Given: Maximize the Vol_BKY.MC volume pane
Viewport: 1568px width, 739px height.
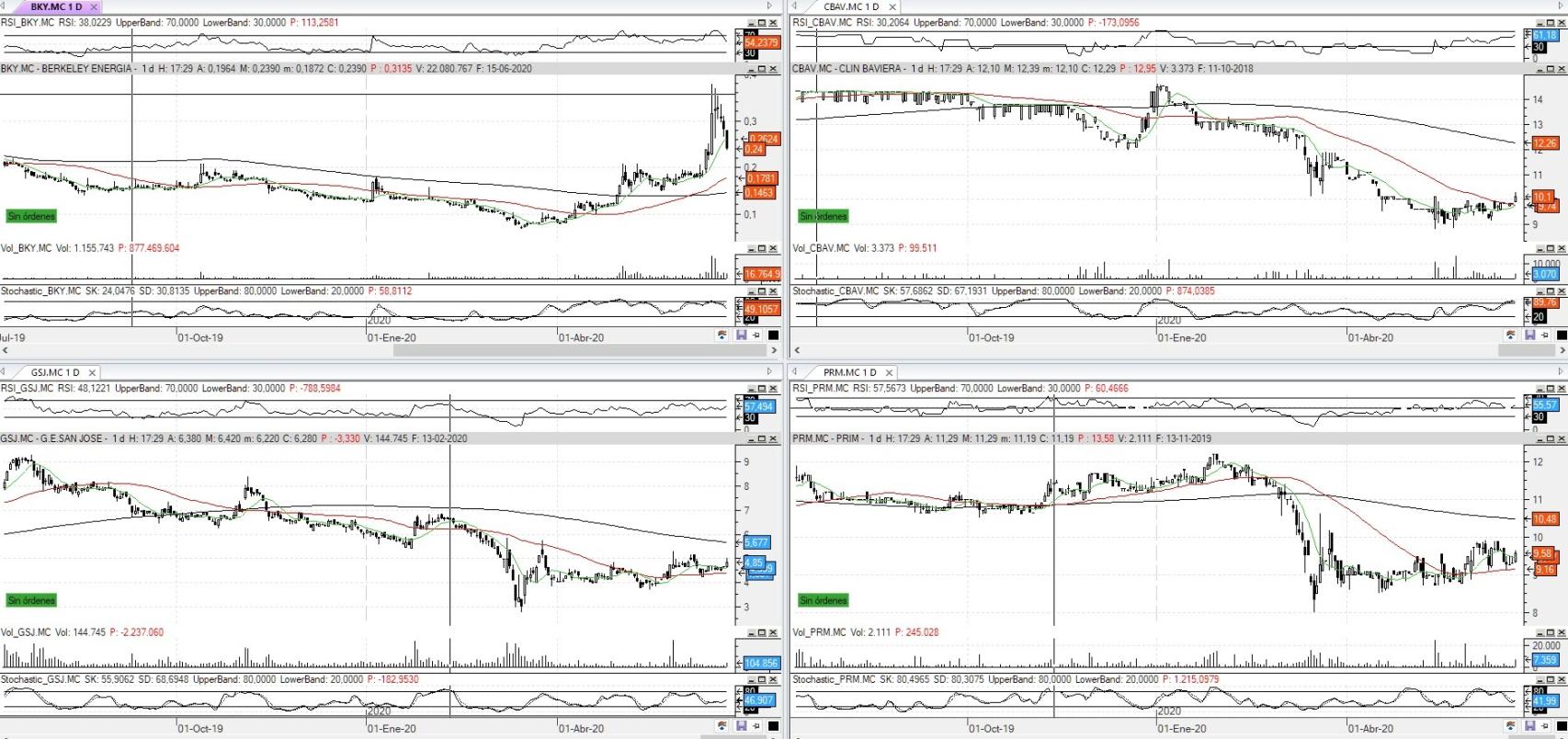Looking at the screenshot, I should coord(762,248).
